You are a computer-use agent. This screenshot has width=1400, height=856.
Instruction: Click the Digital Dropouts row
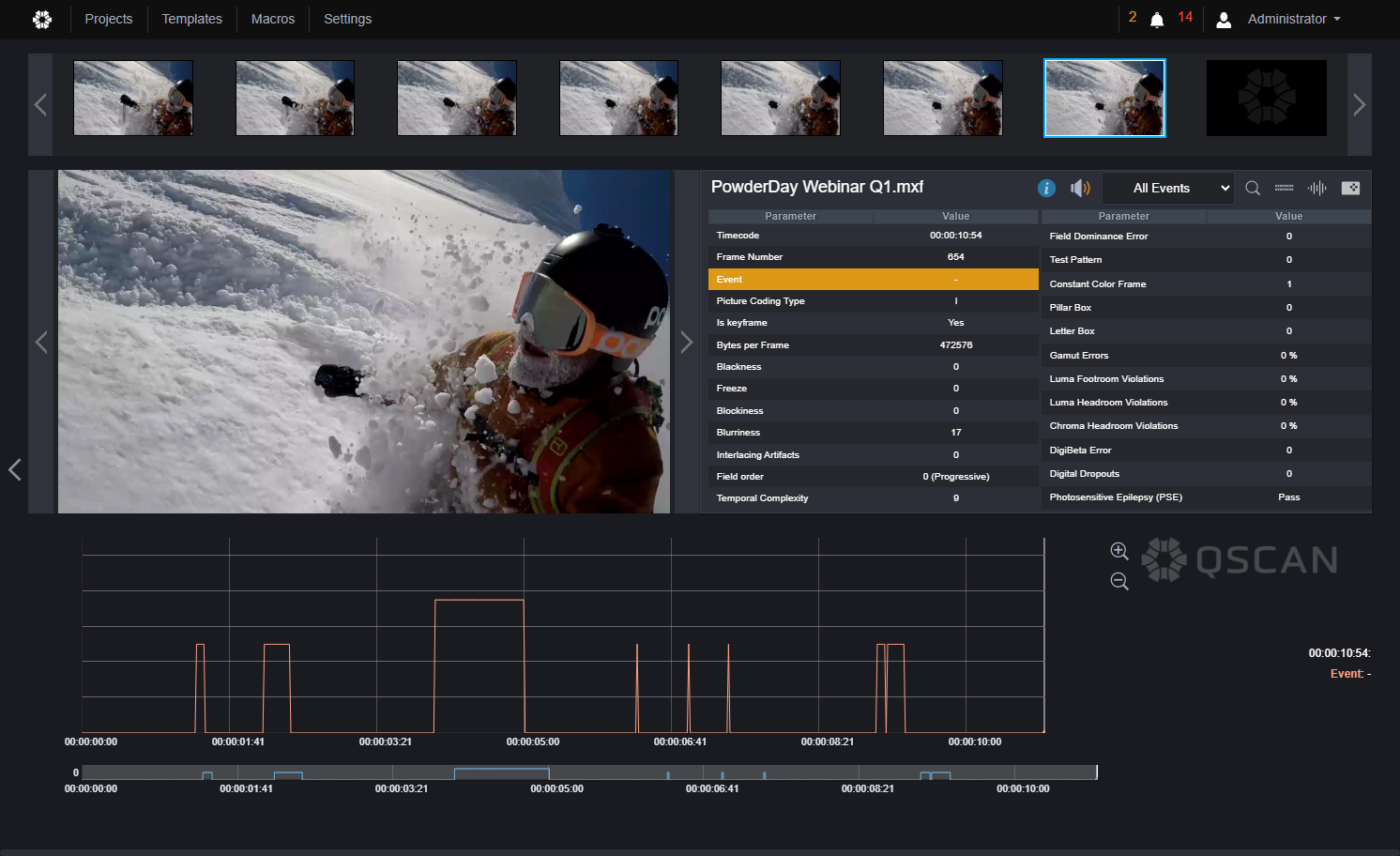coord(1206,474)
